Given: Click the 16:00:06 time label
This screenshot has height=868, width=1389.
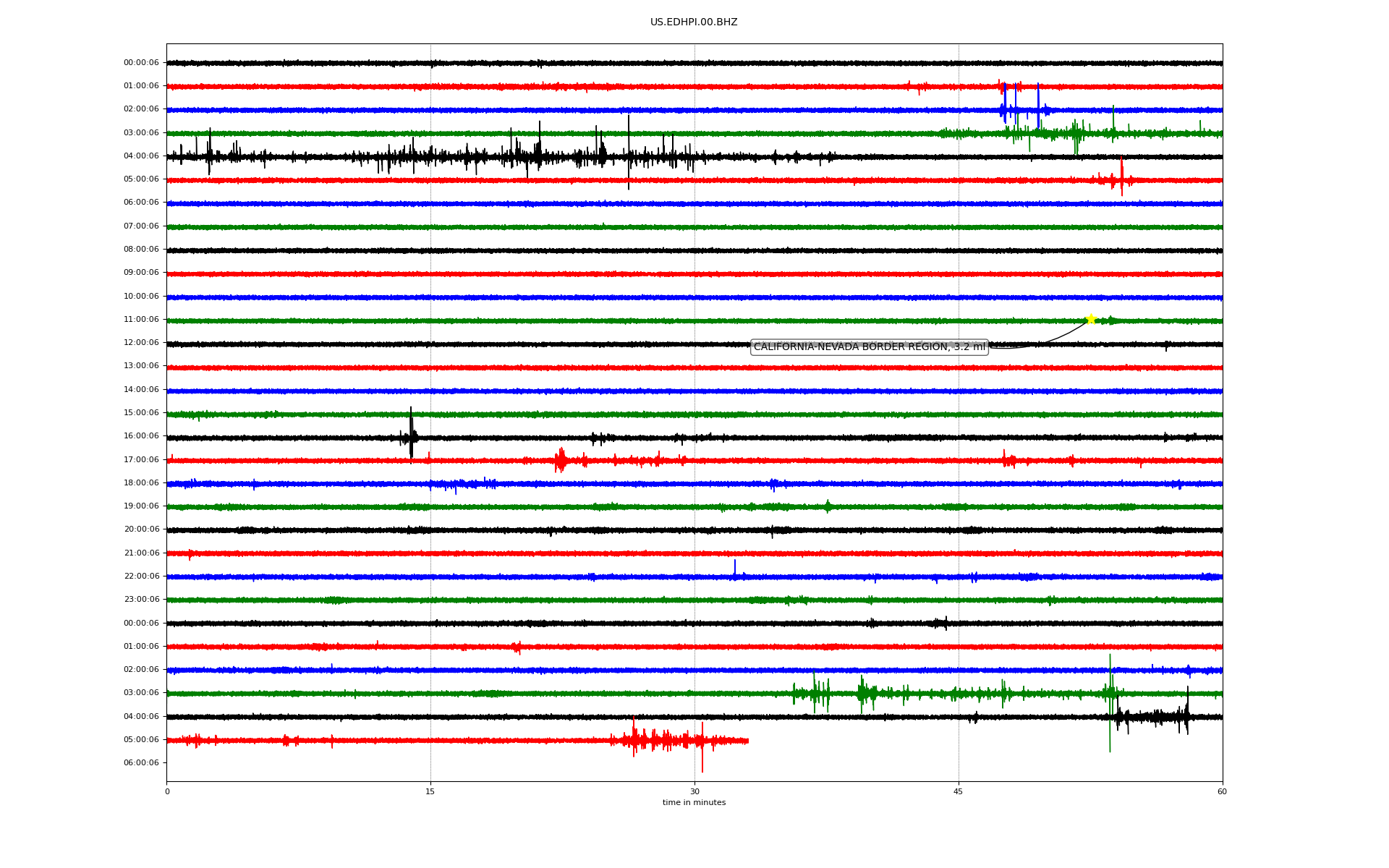Looking at the screenshot, I should tap(141, 436).
